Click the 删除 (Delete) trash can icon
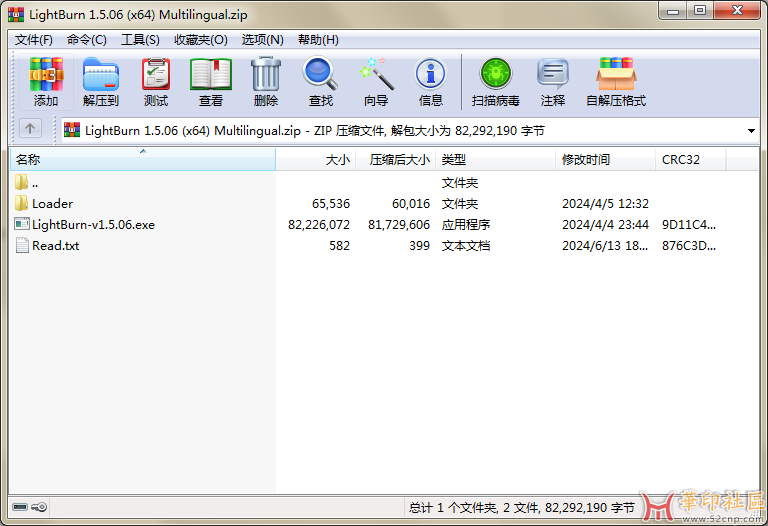 tap(266, 74)
